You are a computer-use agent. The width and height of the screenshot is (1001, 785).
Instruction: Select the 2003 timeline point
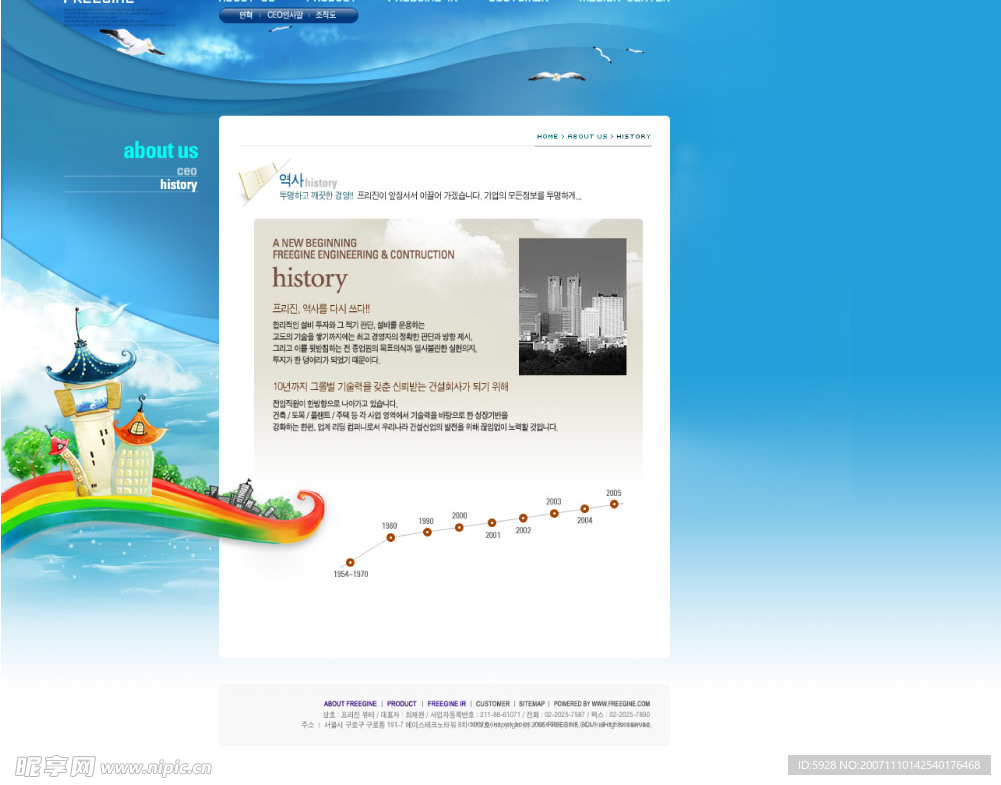tap(554, 513)
